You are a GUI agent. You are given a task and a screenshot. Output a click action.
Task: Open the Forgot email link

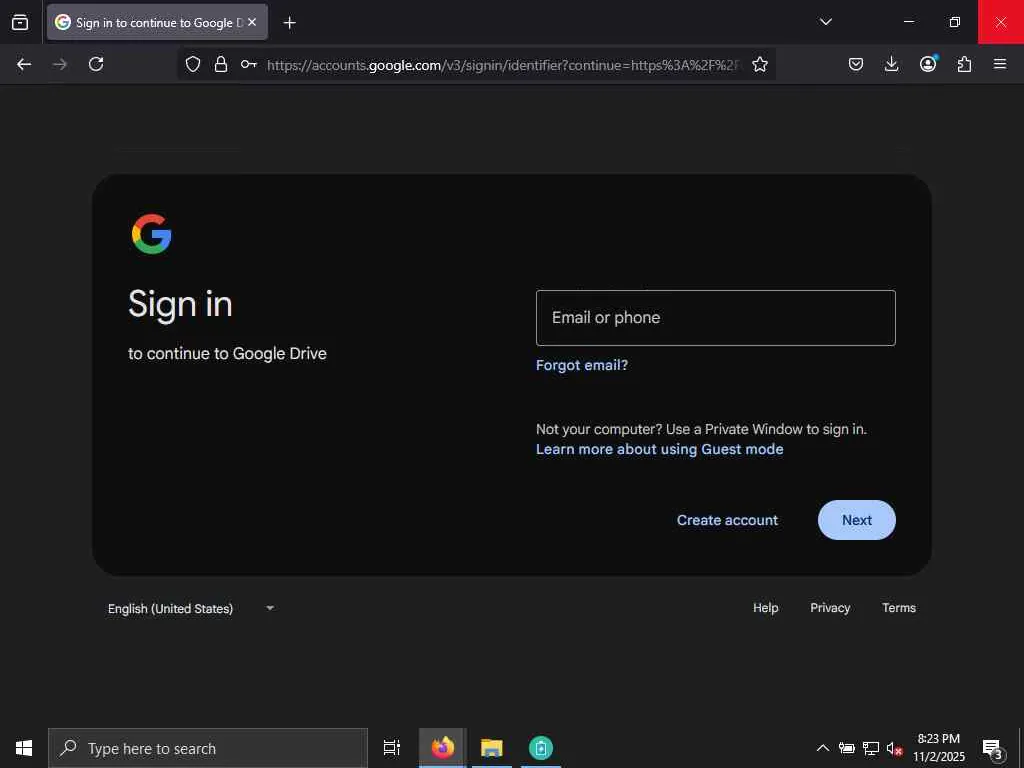coord(582,365)
